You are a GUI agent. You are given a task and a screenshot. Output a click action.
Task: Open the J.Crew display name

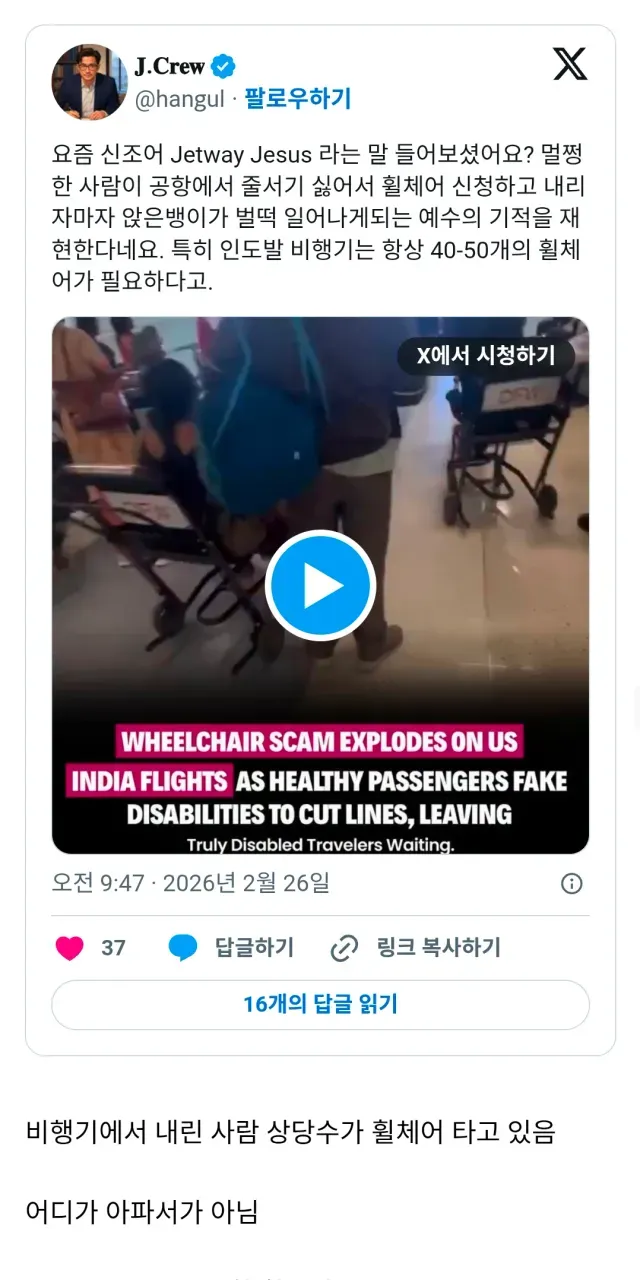coord(170,67)
